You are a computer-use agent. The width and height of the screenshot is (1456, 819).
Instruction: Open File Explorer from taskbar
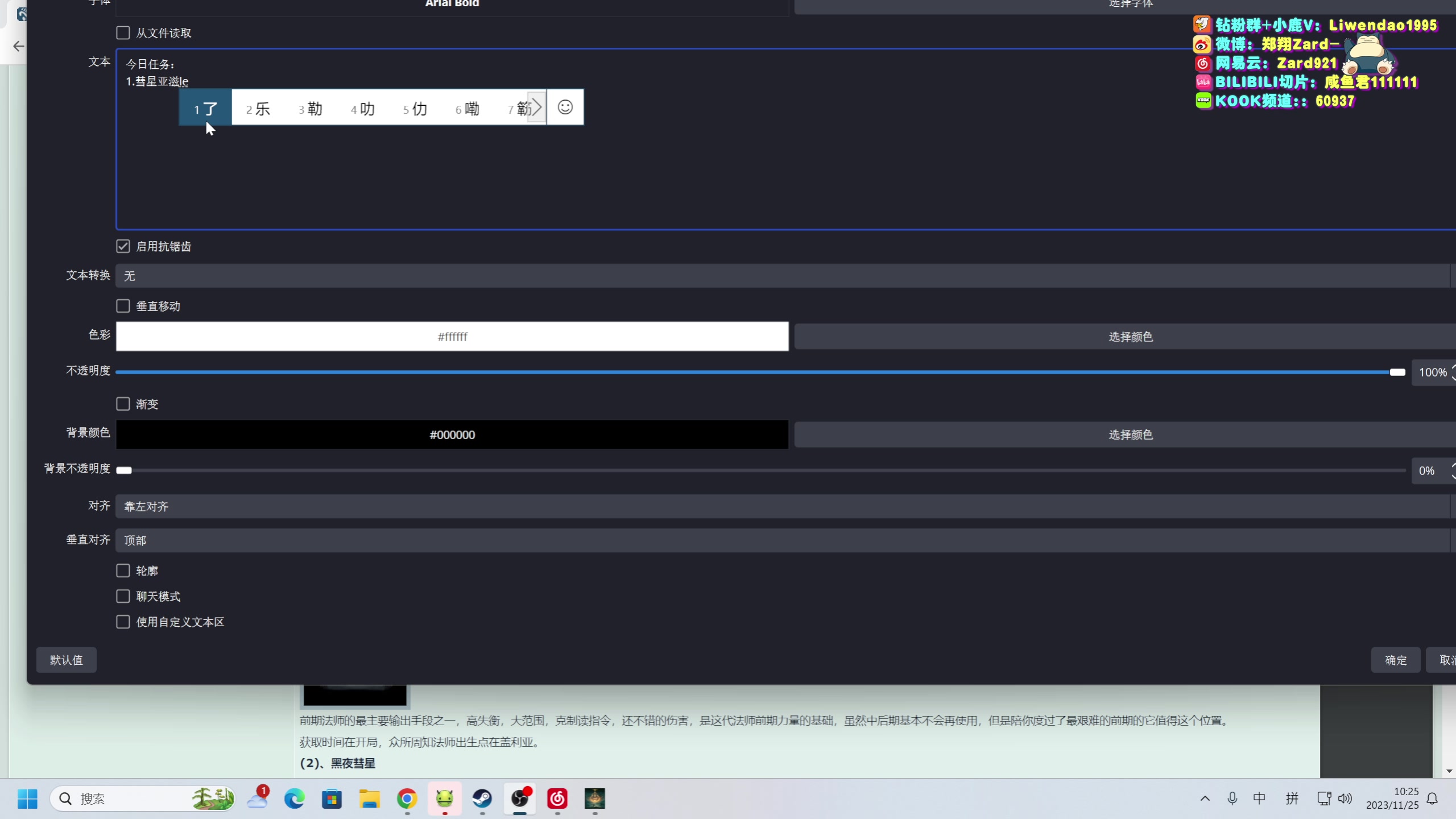[x=370, y=799]
